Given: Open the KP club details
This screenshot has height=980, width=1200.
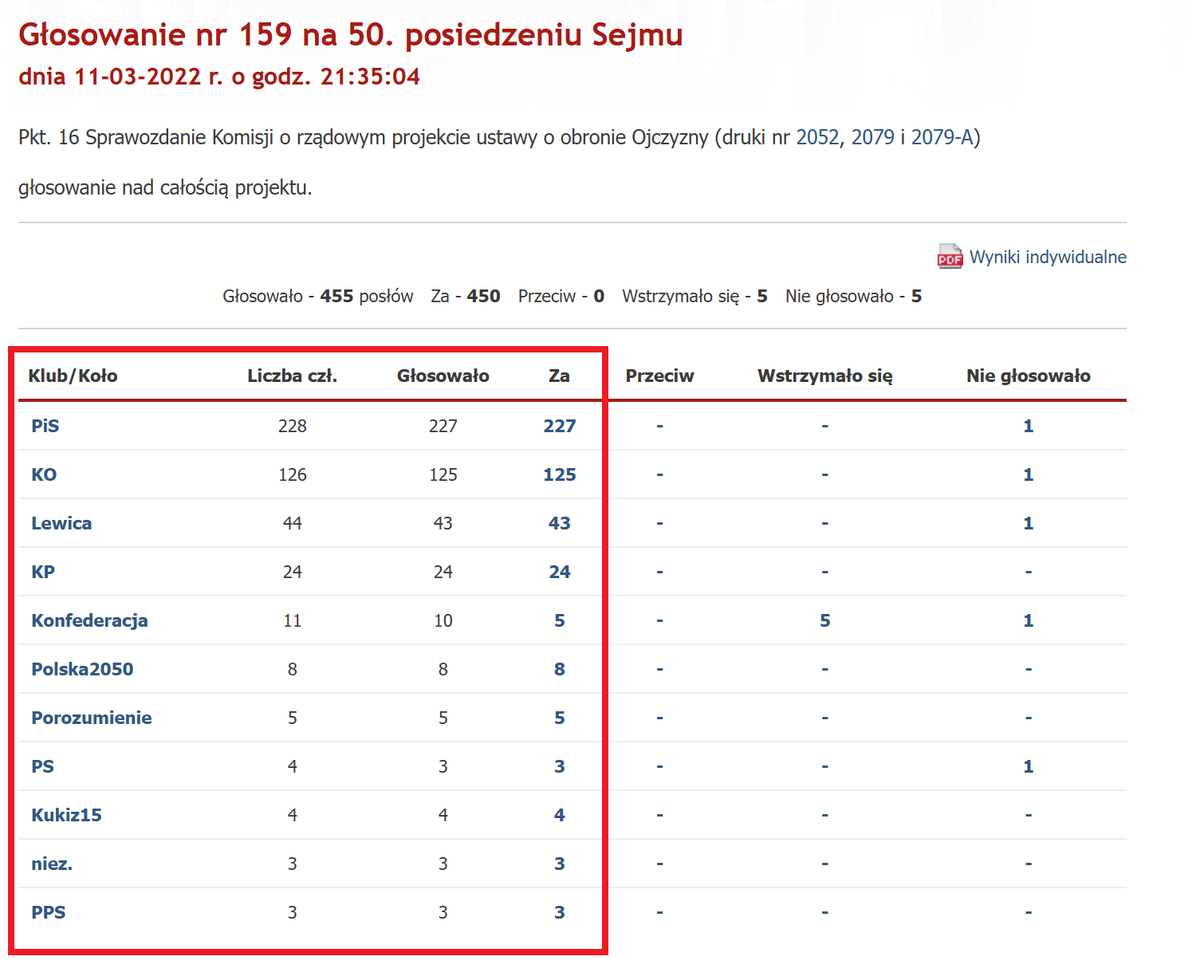Looking at the screenshot, I should tap(43, 571).
